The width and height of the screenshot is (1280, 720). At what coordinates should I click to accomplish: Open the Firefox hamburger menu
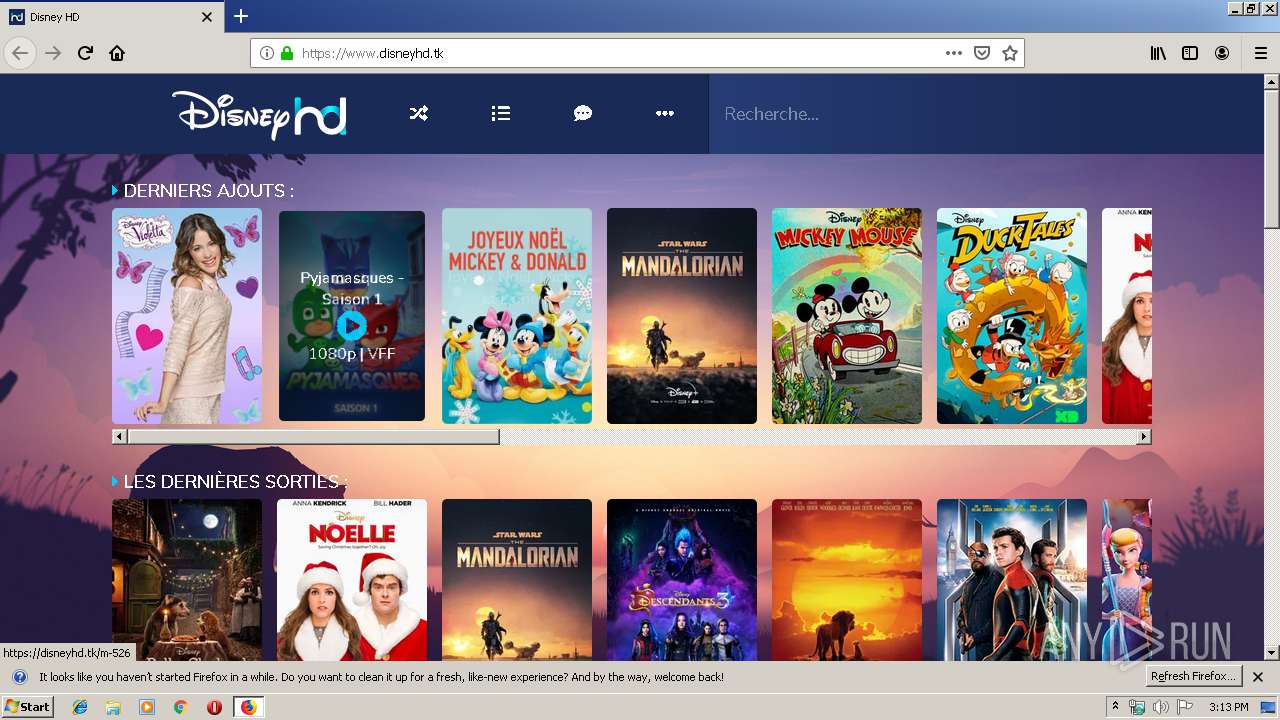tap(1261, 53)
